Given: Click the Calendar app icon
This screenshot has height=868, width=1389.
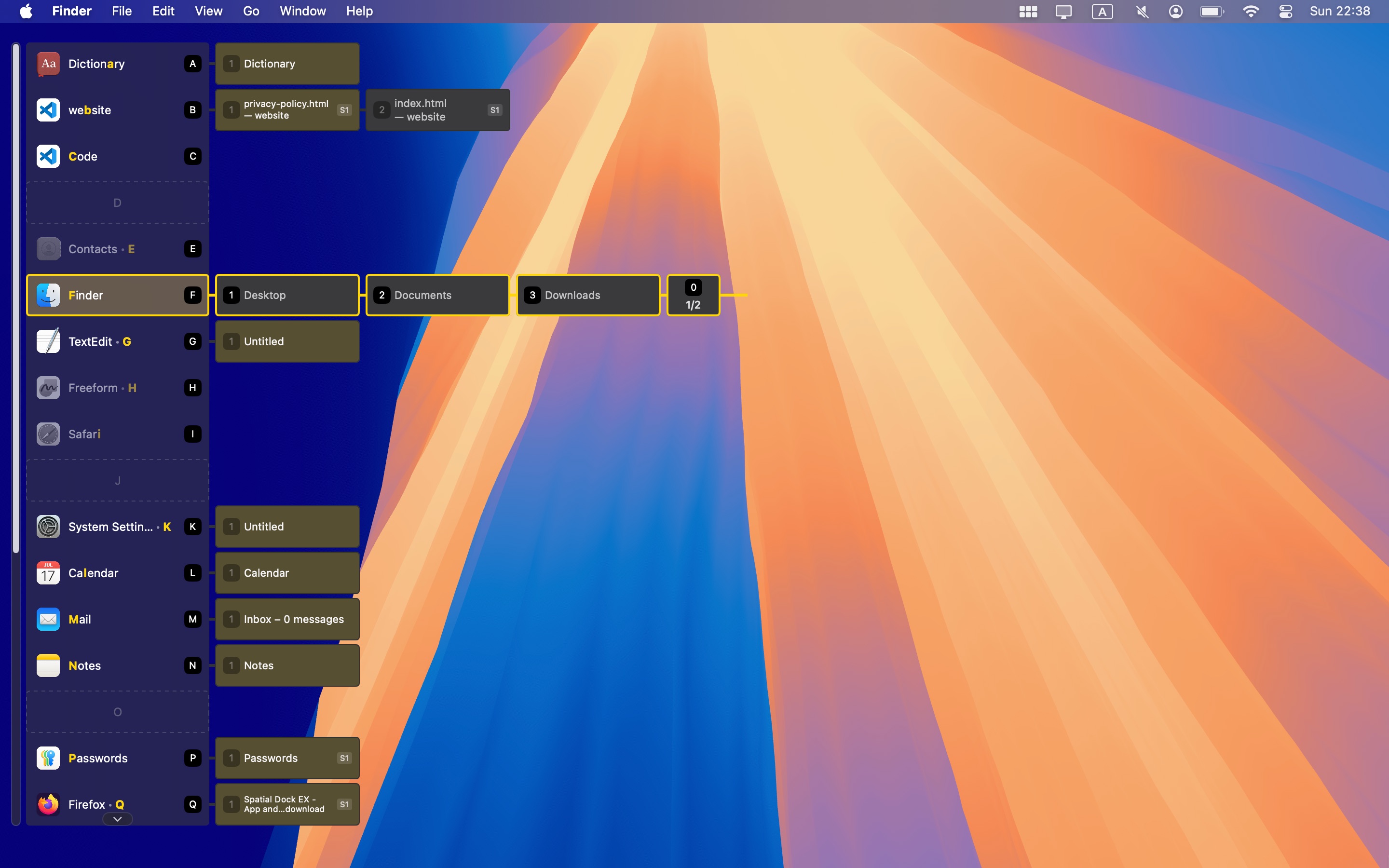Looking at the screenshot, I should (48, 573).
